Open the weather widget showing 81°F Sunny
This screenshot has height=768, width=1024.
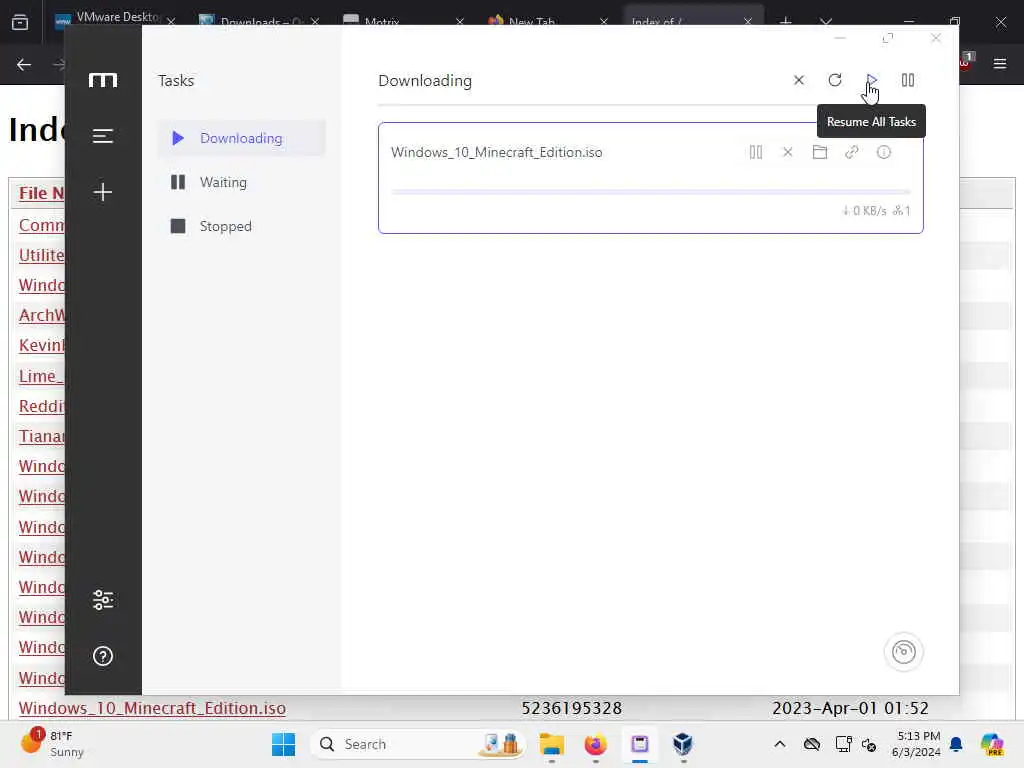pyautogui.click(x=52, y=743)
